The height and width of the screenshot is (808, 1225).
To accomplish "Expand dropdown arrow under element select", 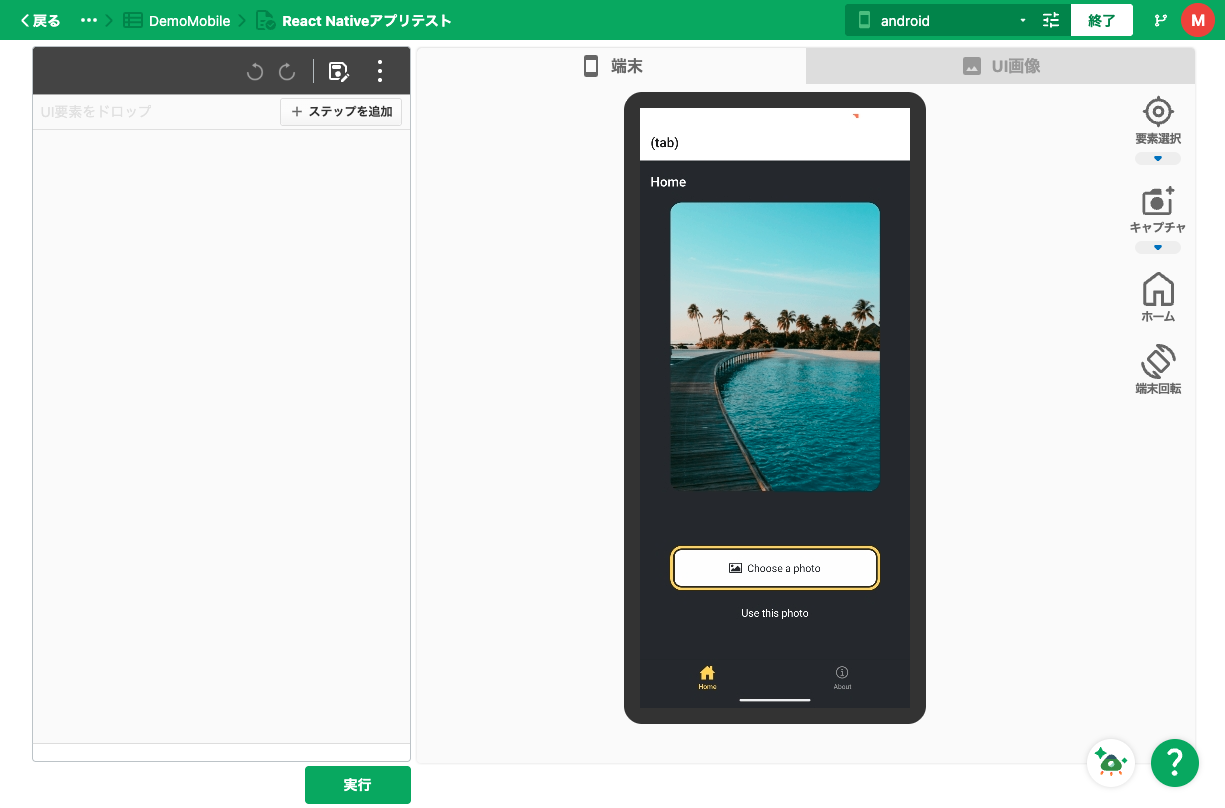I will click(1158, 159).
